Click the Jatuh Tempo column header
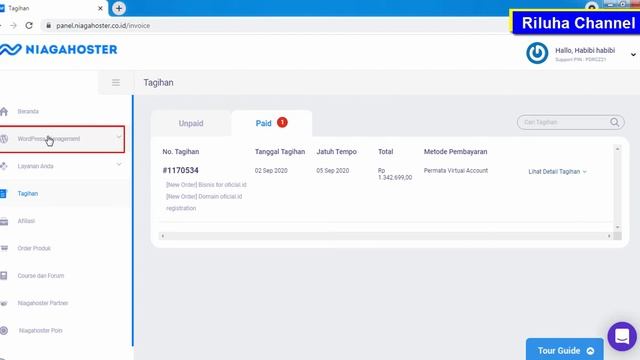The width and height of the screenshot is (640, 360). click(x=336, y=151)
